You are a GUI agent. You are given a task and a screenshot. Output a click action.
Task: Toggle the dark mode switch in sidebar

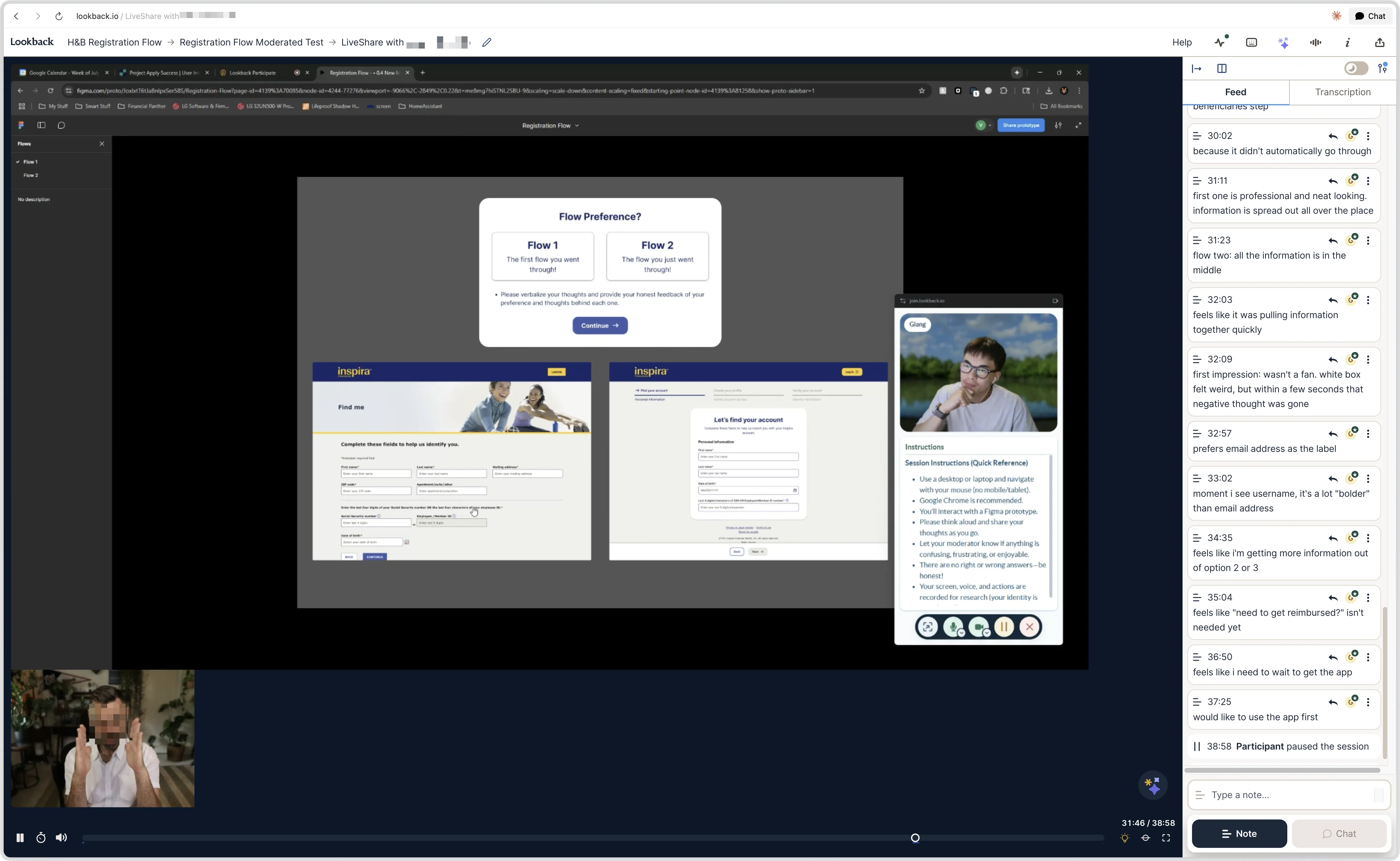pyautogui.click(x=1356, y=68)
